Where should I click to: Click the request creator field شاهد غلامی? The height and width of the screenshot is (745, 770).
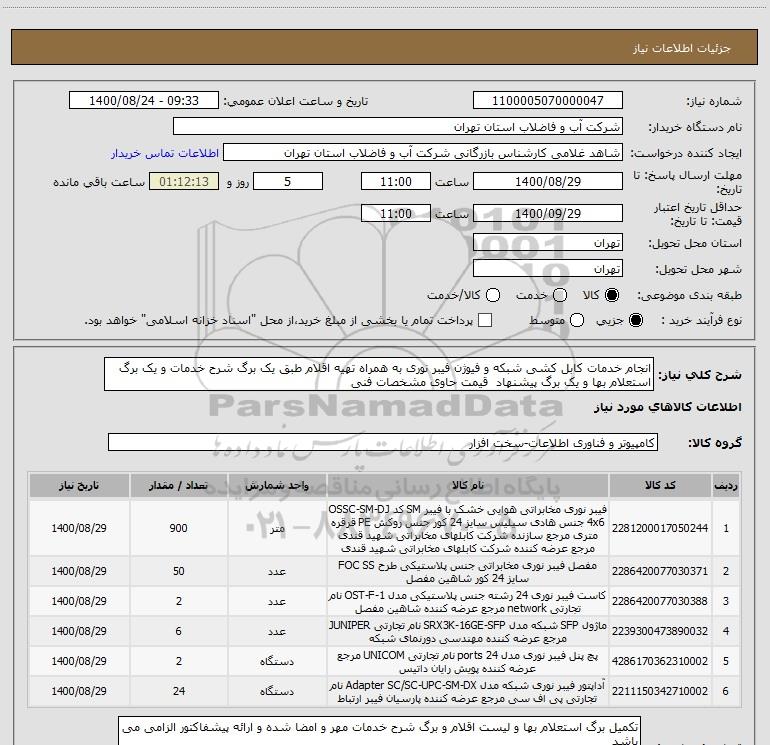pyautogui.click(x=423, y=153)
